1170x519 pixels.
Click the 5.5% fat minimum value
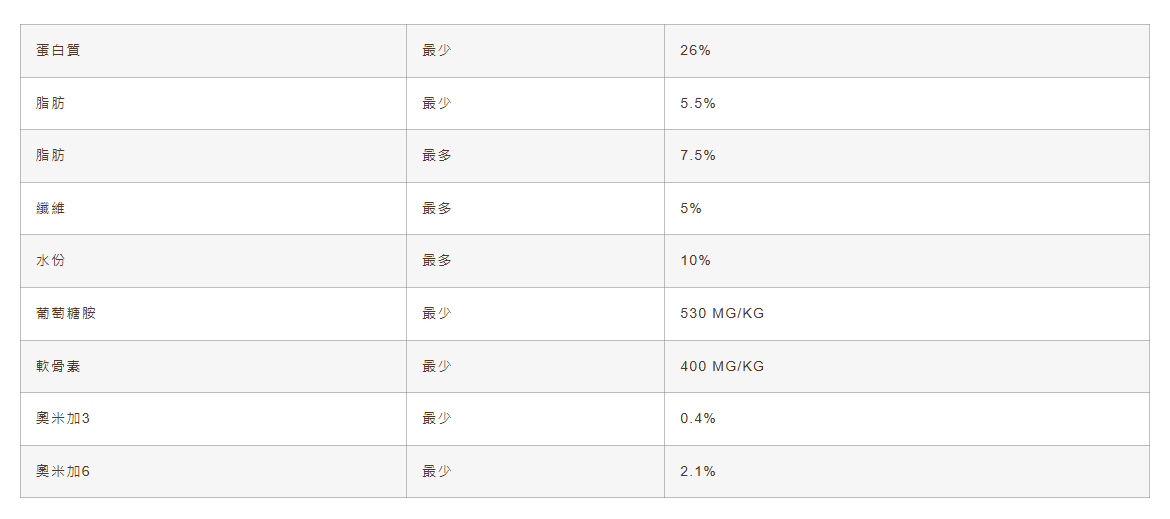698,103
